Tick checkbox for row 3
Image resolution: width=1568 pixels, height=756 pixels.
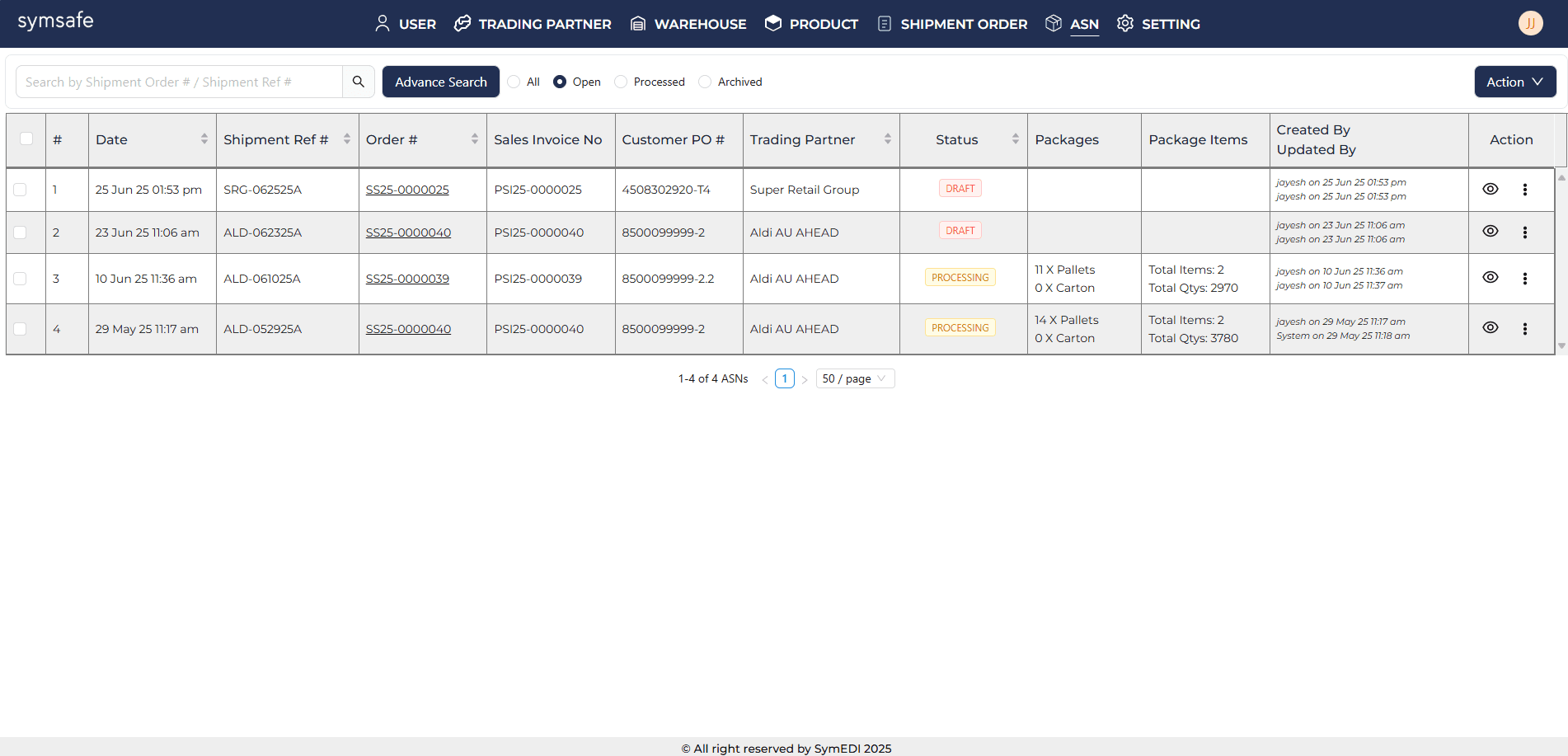pyautogui.click(x=20, y=279)
